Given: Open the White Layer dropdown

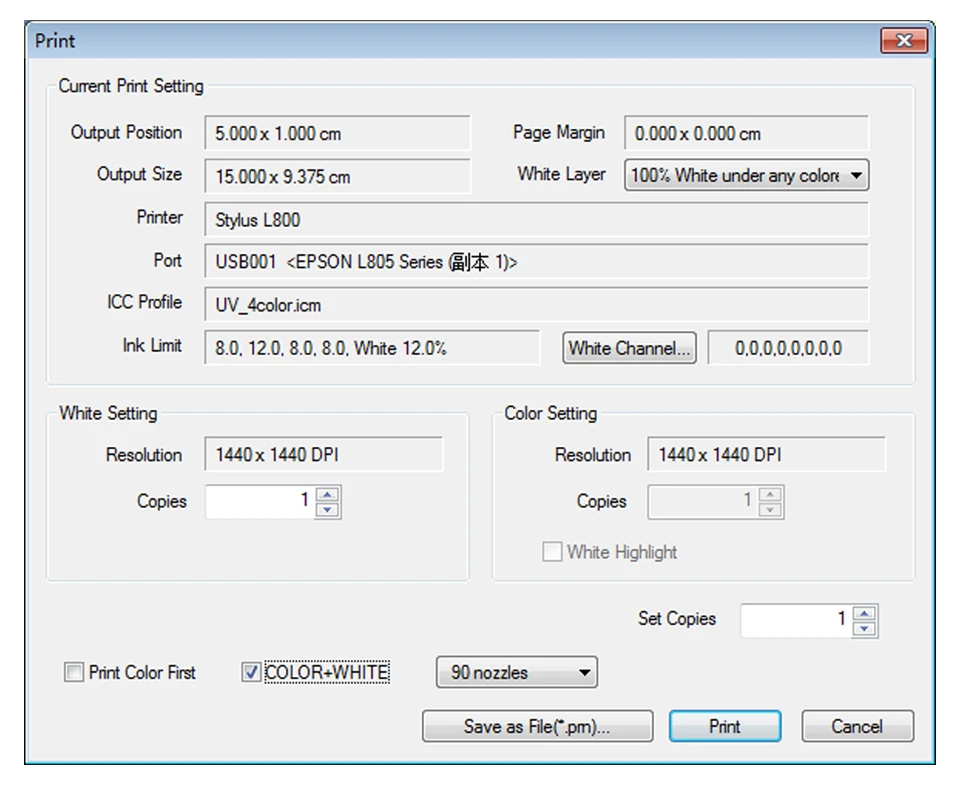Looking at the screenshot, I should click(x=746, y=175).
